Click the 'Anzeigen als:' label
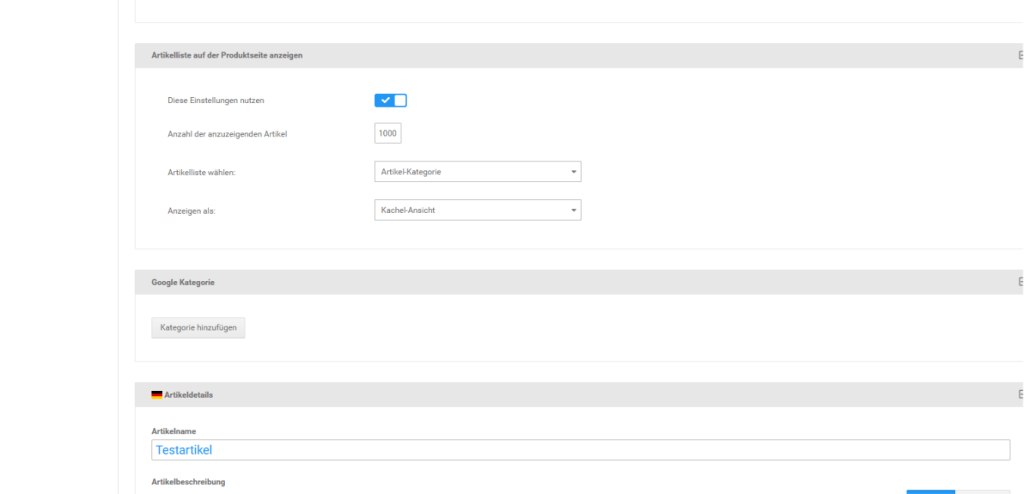This screenshot has width=1024, height=494. (x=191, y=212)
